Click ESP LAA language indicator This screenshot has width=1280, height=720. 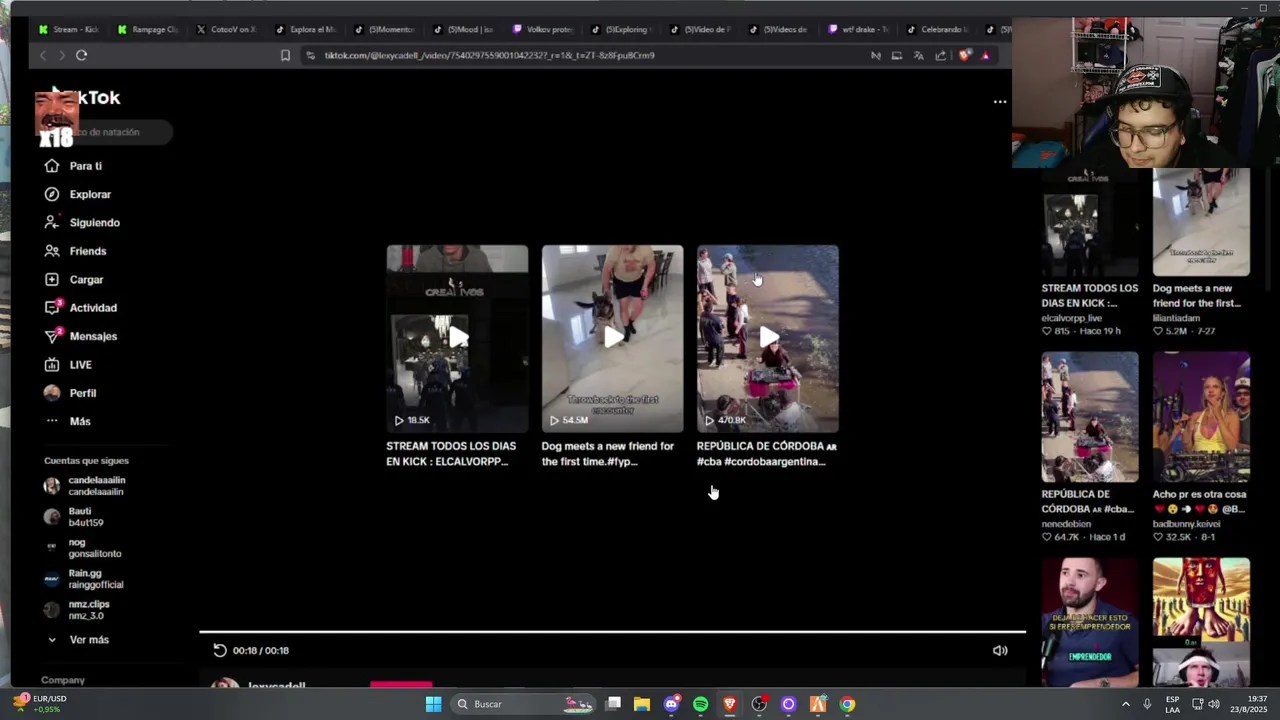tap(1172, 704)
